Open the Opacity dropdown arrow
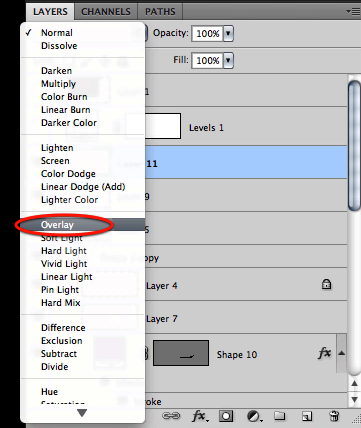 tap(228, 33)
